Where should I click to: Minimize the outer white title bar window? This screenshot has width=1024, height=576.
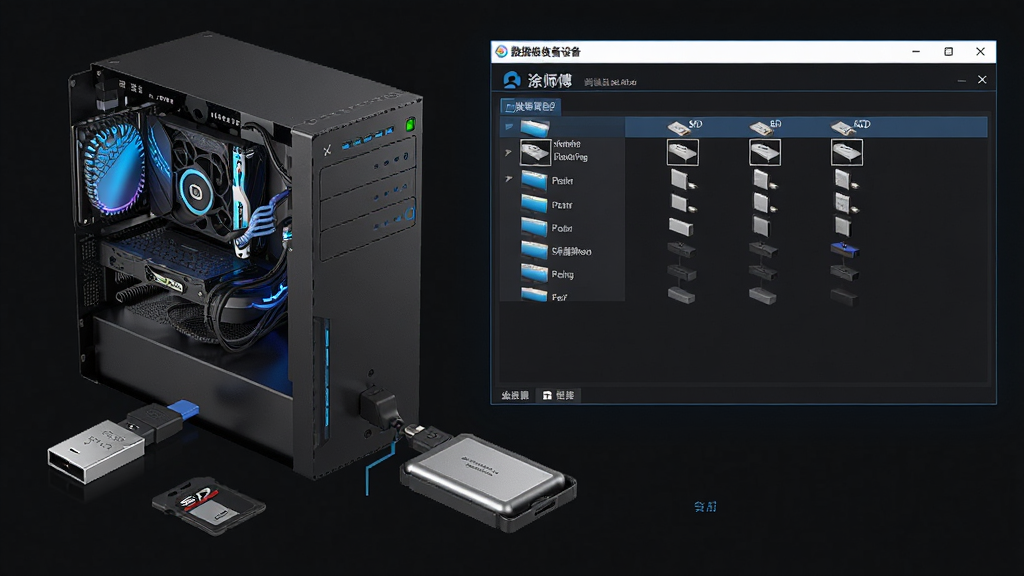click(916, 52)
